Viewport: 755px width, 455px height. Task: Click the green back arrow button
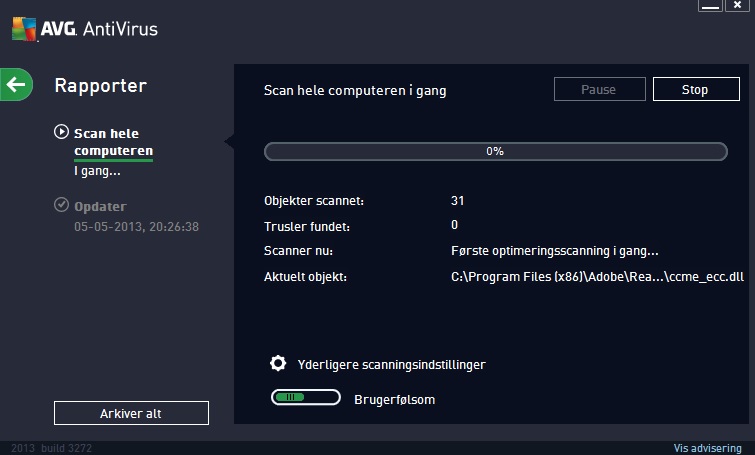pyautogui.click(x=16, y=85)
